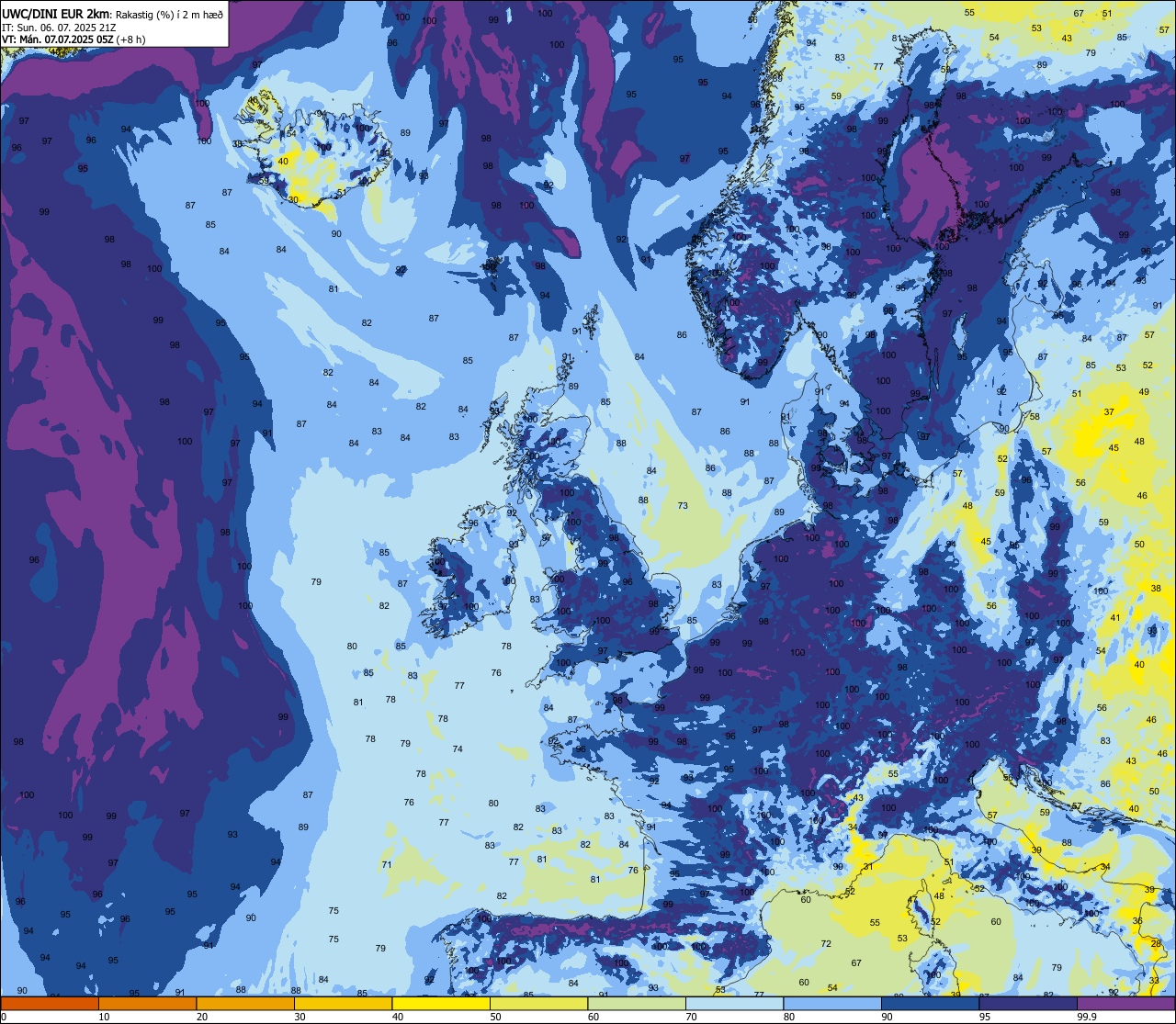The image size is (1176, 1024).
Task: Click the legend tick label 99.9
Action: coord(1087,1017)
